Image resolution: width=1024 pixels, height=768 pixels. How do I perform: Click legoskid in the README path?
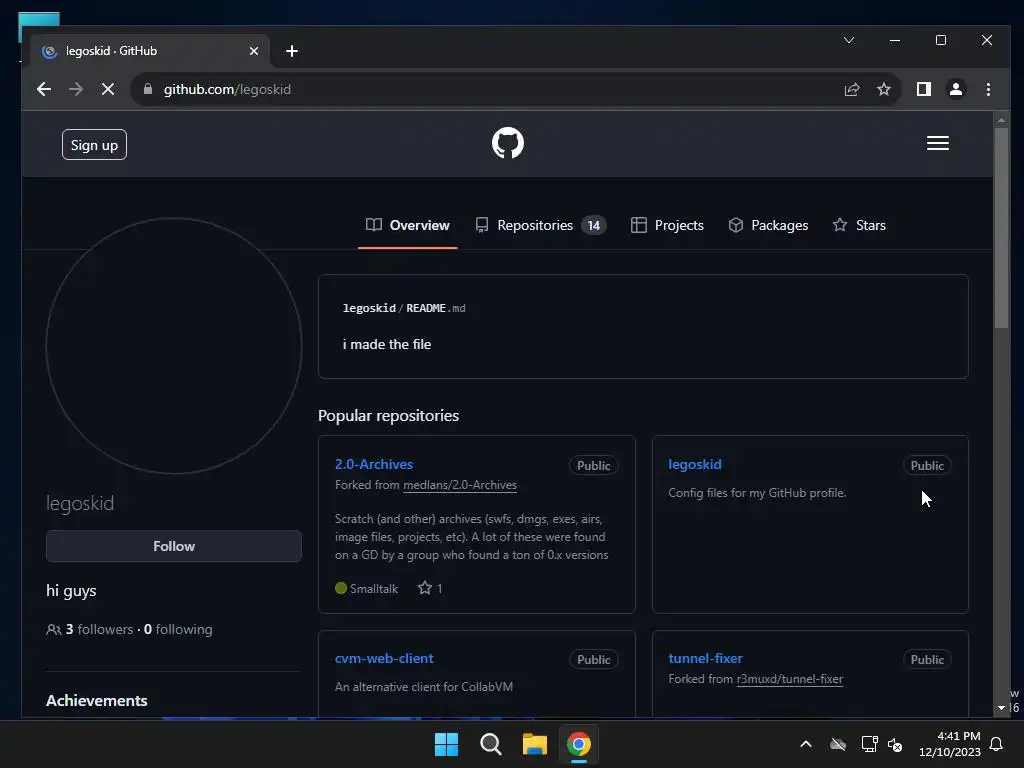[369, 308]
